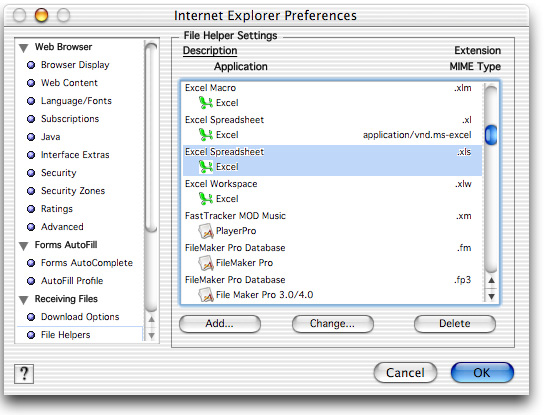
Task: Click the Add... button
Action: pyautogui.click(x=220, y=323)
